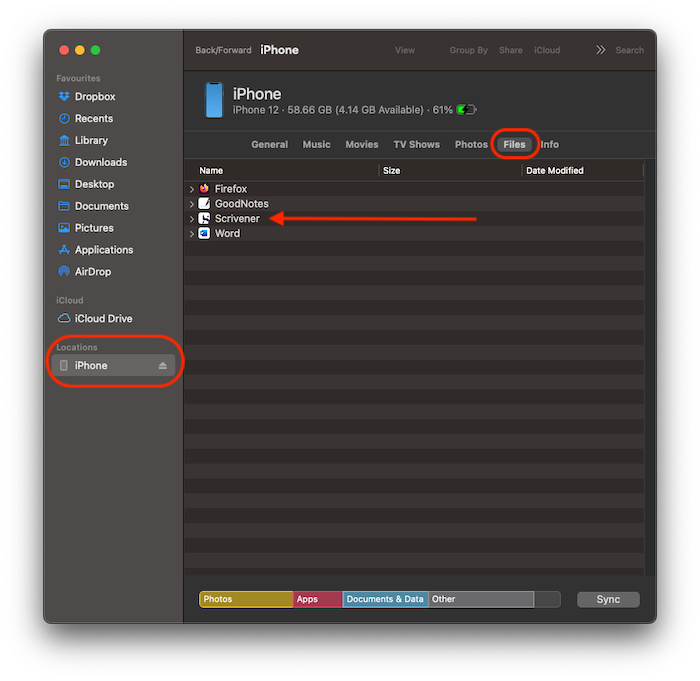Click the Library building icon
The width and height of the screenshot is (700, 681).
point(64,140)
